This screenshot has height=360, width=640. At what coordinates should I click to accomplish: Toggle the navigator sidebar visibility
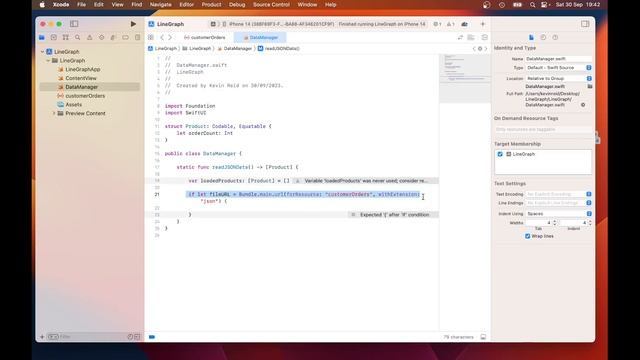[x=74, y=24]
